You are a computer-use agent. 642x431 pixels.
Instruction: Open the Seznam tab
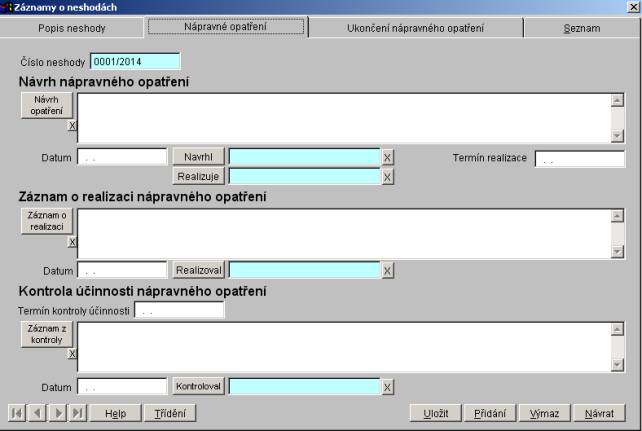click(x=581, y=28)
